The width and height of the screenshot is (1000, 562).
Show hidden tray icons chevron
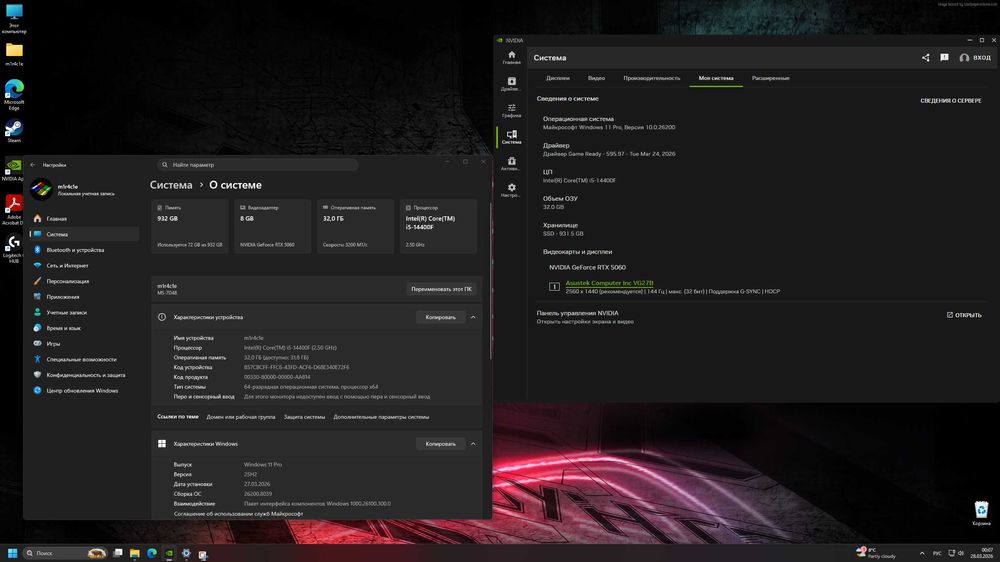pos(922,553)
